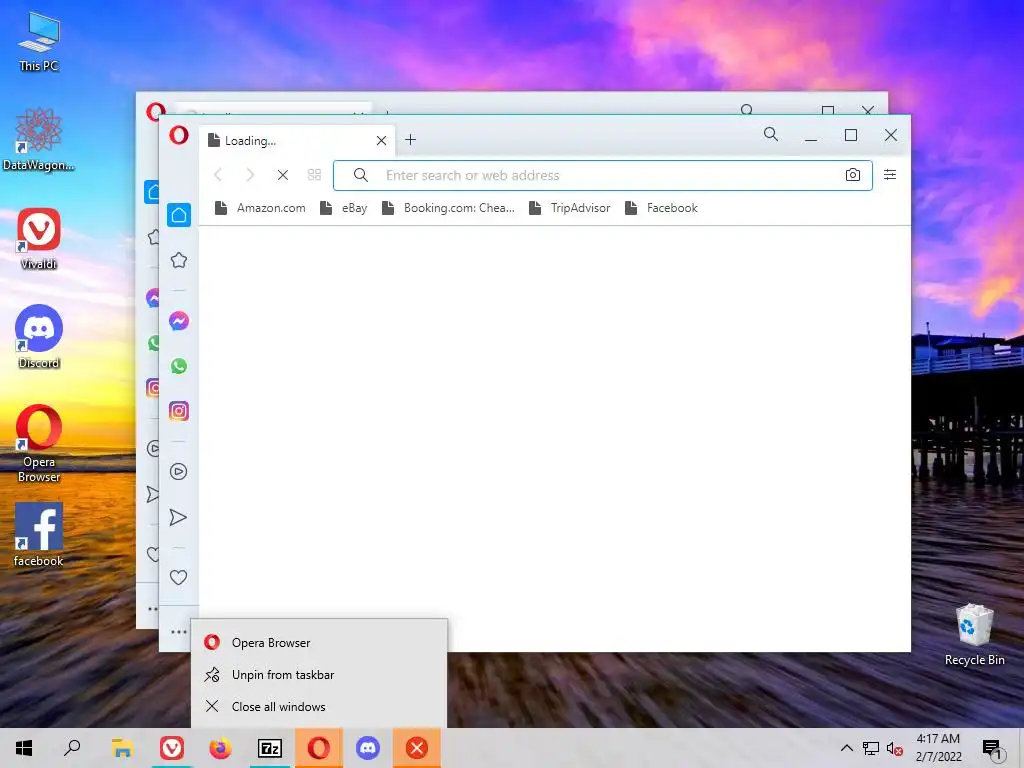The image size is (1024, 768).
Task: Go back with the back arrow
Action: point(218,175)
